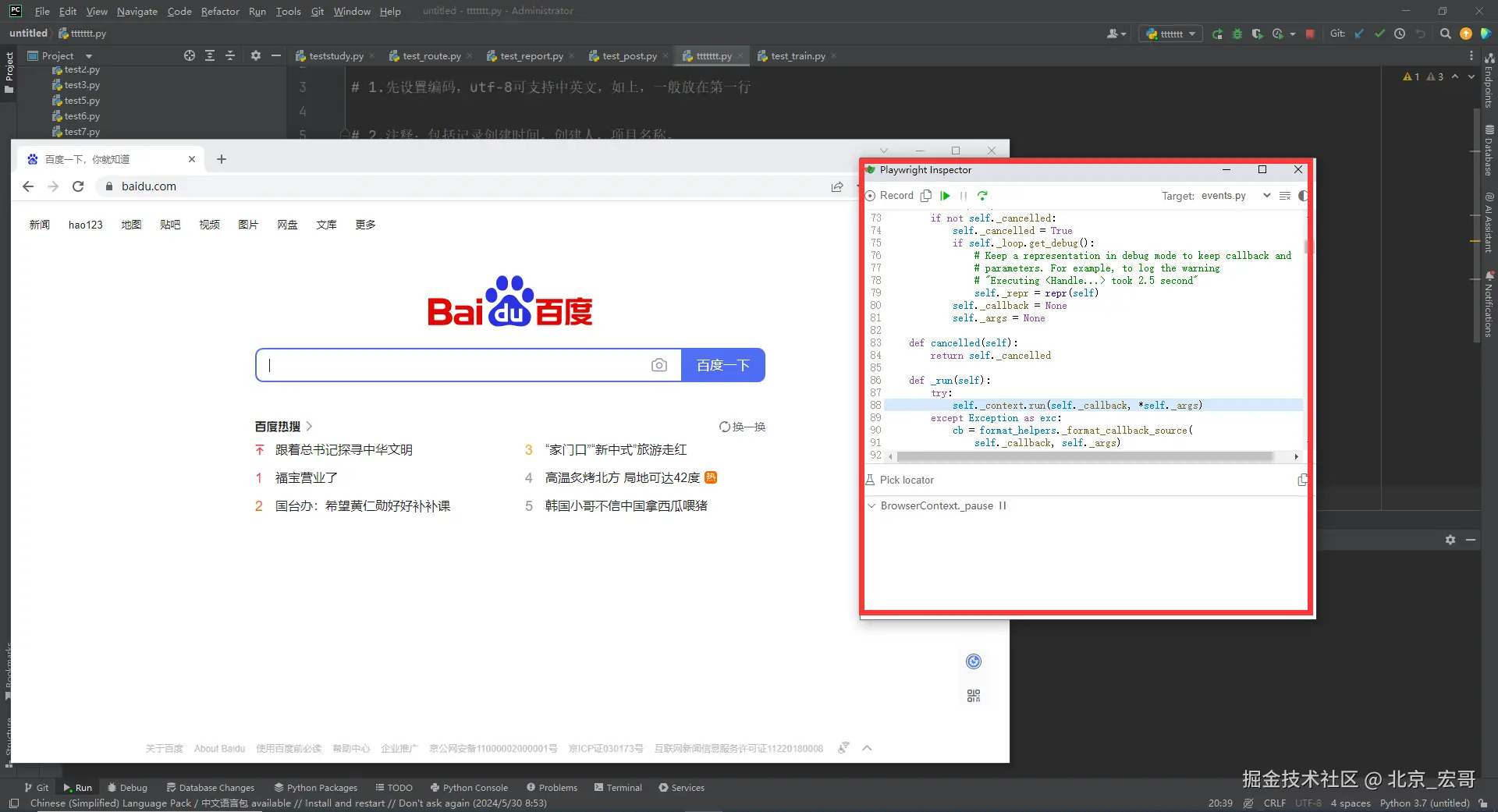1498x812 pixels.
Task: Click the share icon in the browser address bar
Action: (x=837, y=186)
